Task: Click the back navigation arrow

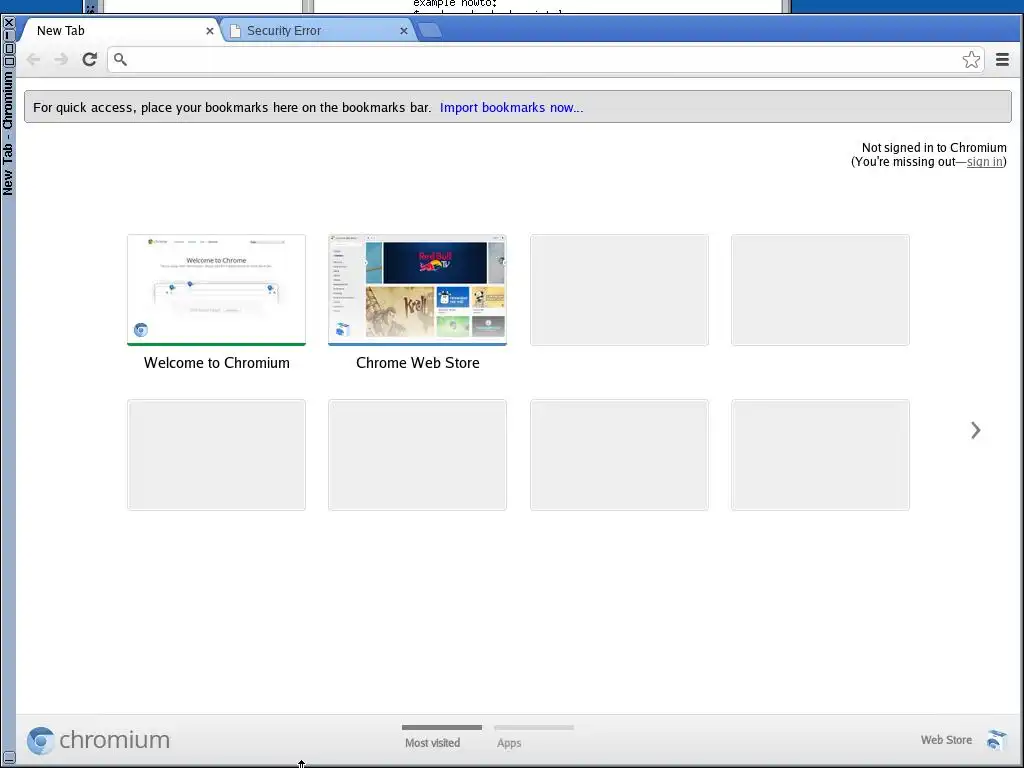Action: point(33,59)
